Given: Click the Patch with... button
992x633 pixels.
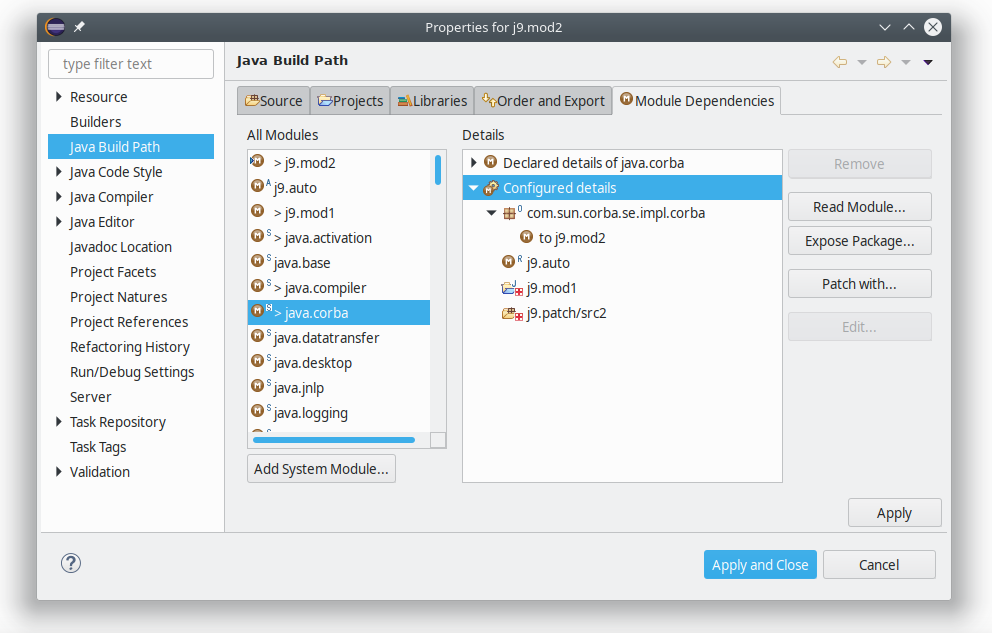Looking at the screenshot, I should pyautogui.click(x=859, y=284).
